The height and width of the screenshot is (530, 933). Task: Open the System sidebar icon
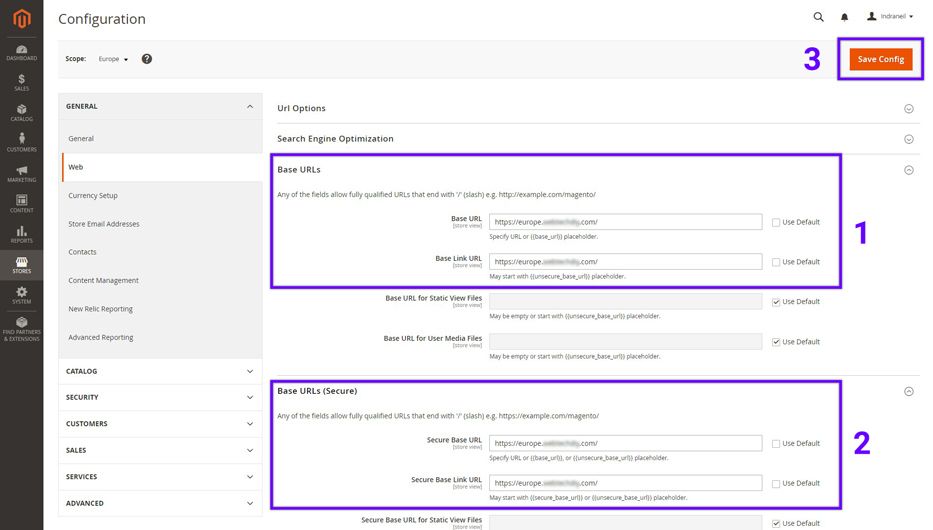[21, 295]
